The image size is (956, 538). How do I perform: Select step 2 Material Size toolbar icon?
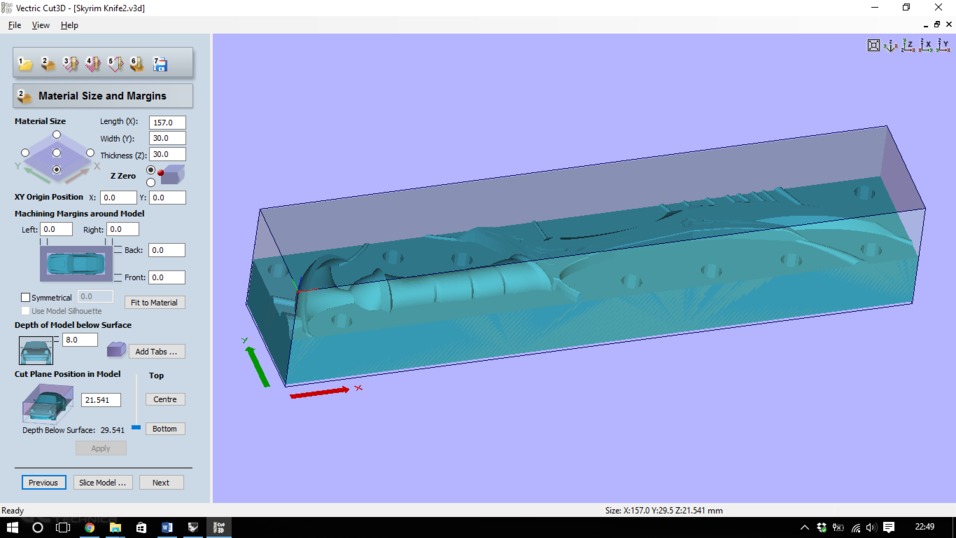48,63
